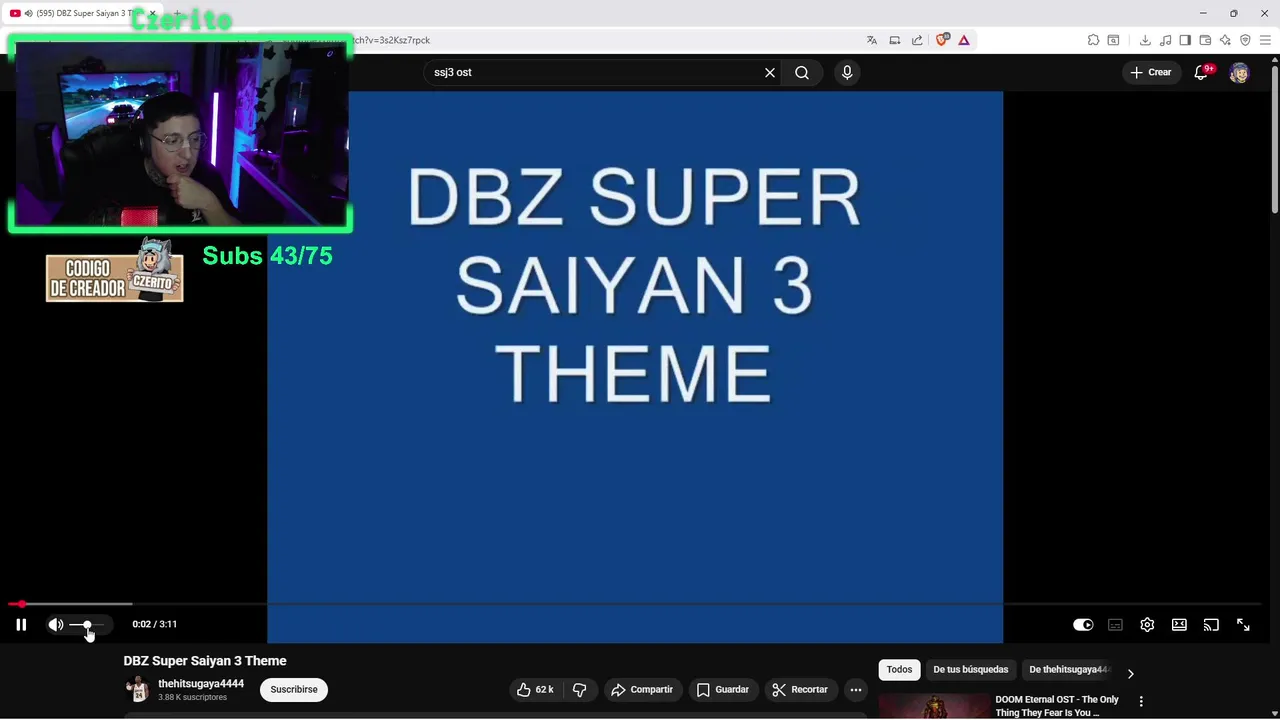Click the Recortar clip button
The image size is (1280, 720).
pos(800,689)
